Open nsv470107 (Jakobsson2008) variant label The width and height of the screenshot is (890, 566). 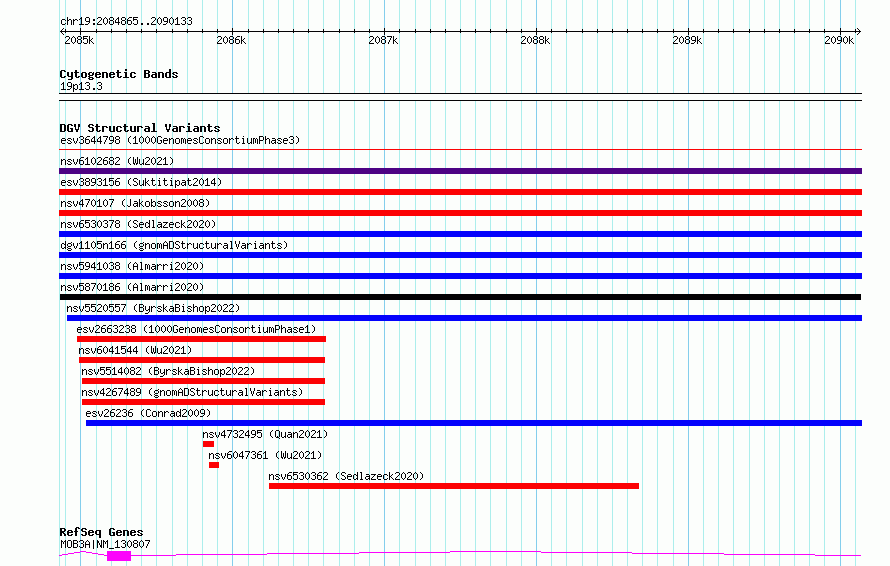coord(135,203)
